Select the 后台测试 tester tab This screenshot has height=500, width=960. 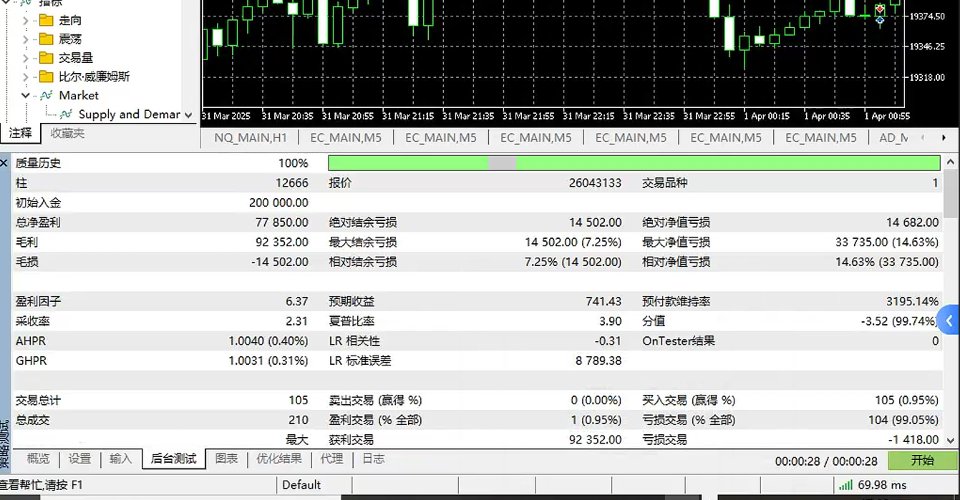[173, 458]
